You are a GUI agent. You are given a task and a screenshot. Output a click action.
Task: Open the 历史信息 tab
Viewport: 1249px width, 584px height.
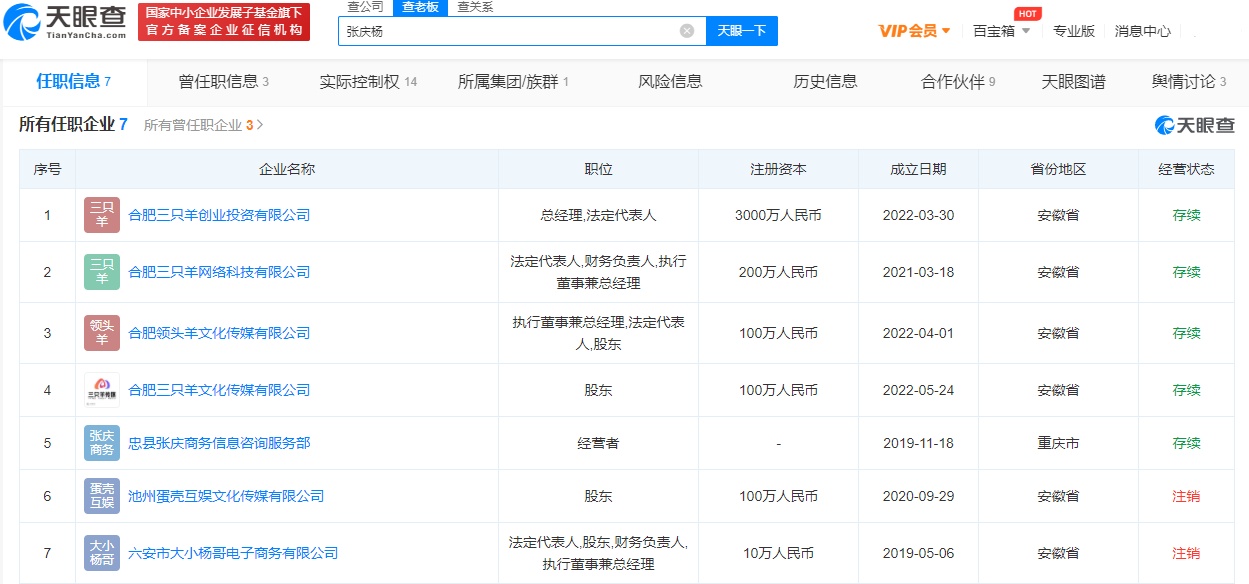coord(825,82)
